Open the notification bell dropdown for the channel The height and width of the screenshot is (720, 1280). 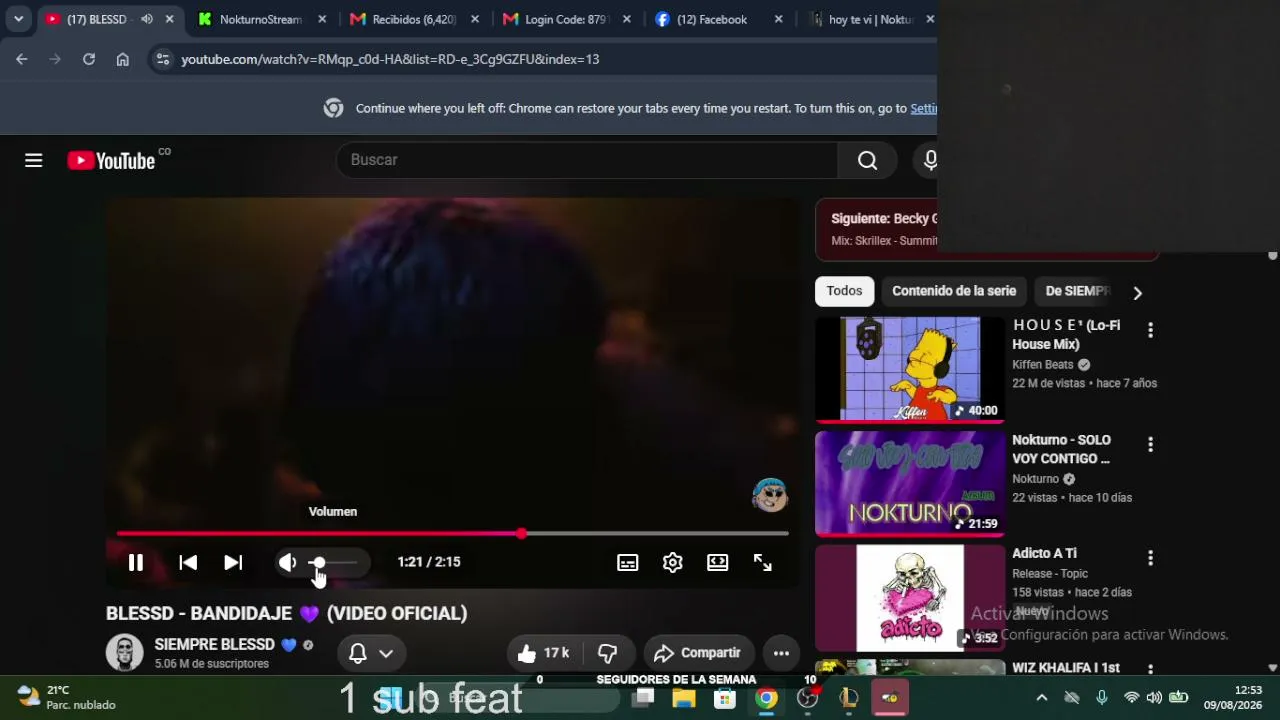click(x=370, y=653)
